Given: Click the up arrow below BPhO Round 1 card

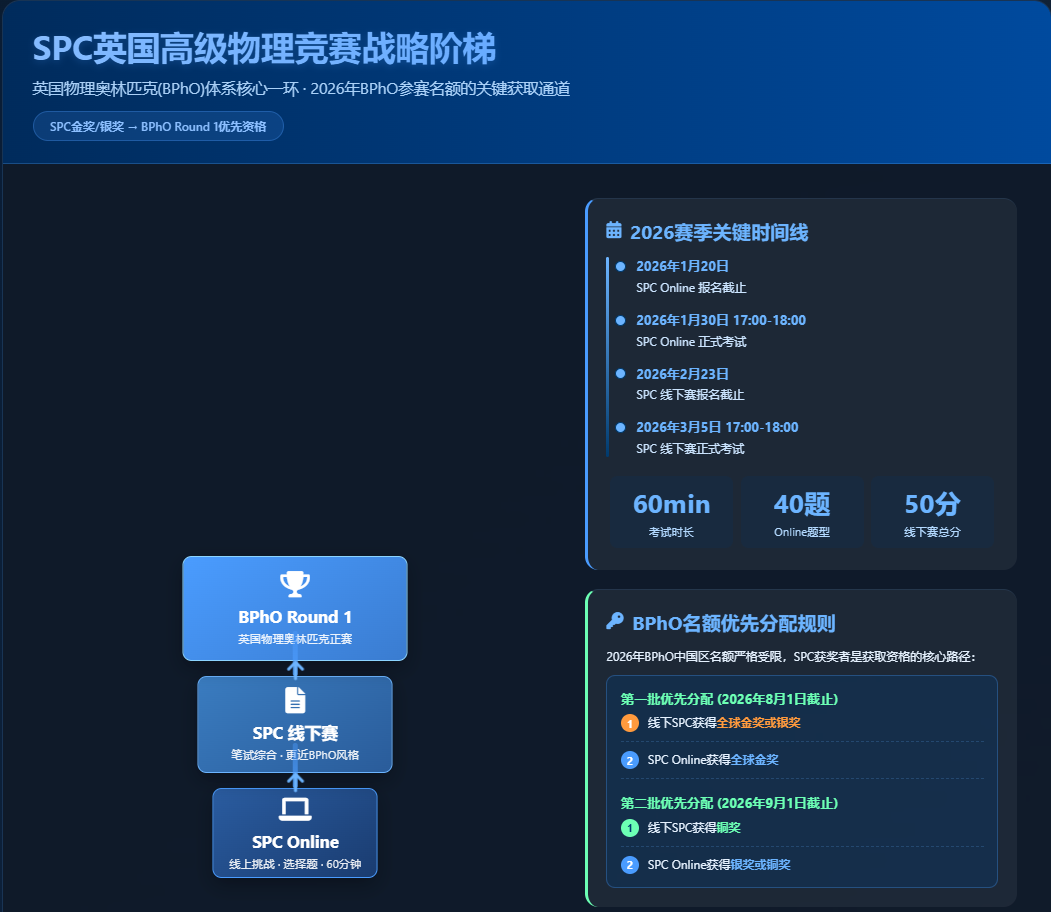Looking at the screenshot, I should point(294,668).
